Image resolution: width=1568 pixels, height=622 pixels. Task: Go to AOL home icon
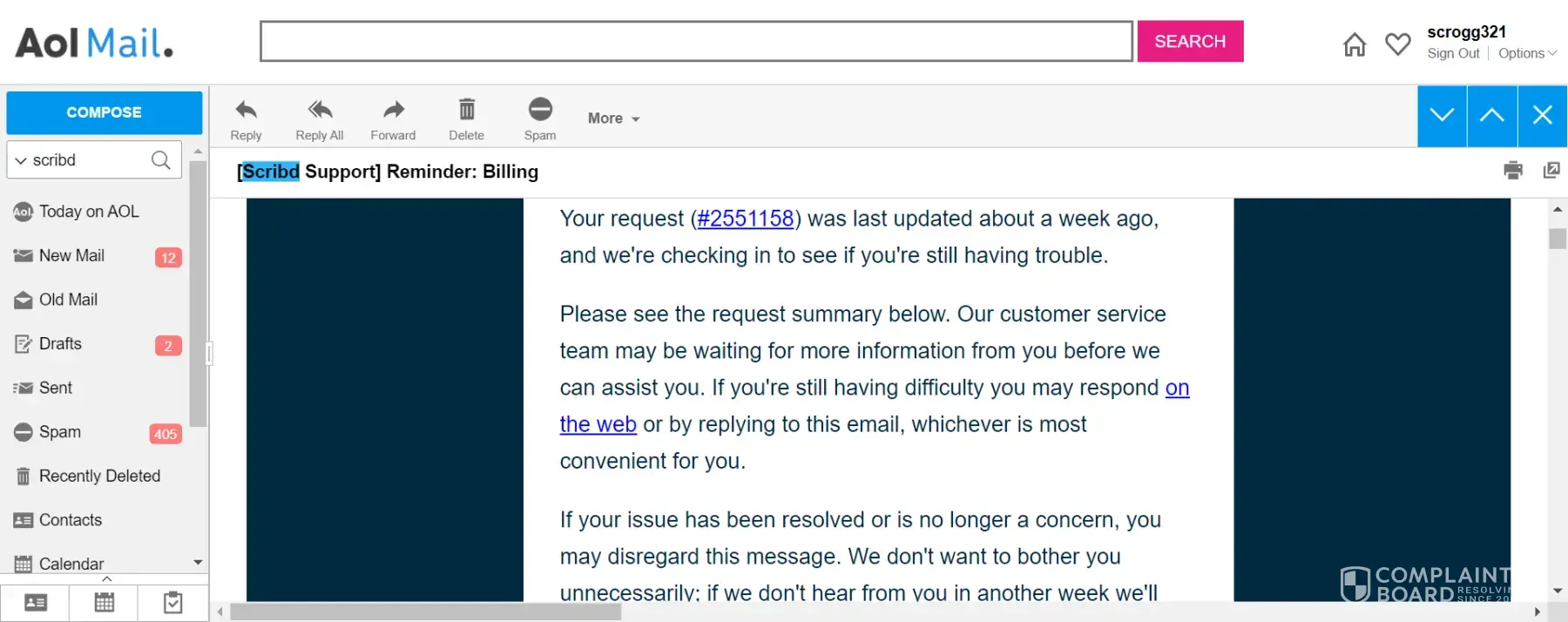pyautogui.click(x=1355, y=44)
